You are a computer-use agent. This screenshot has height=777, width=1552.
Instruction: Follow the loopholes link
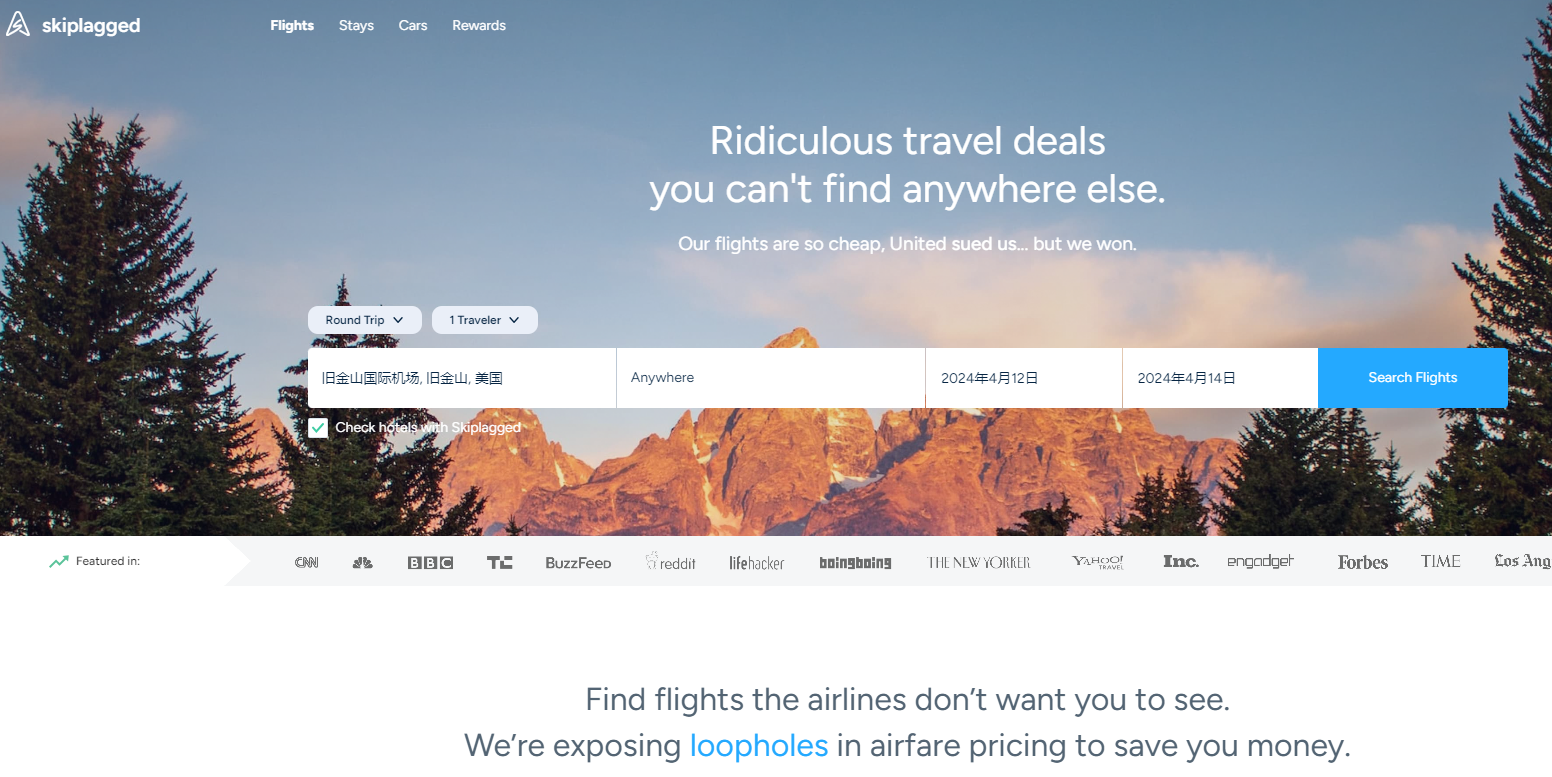pos(759,746)
